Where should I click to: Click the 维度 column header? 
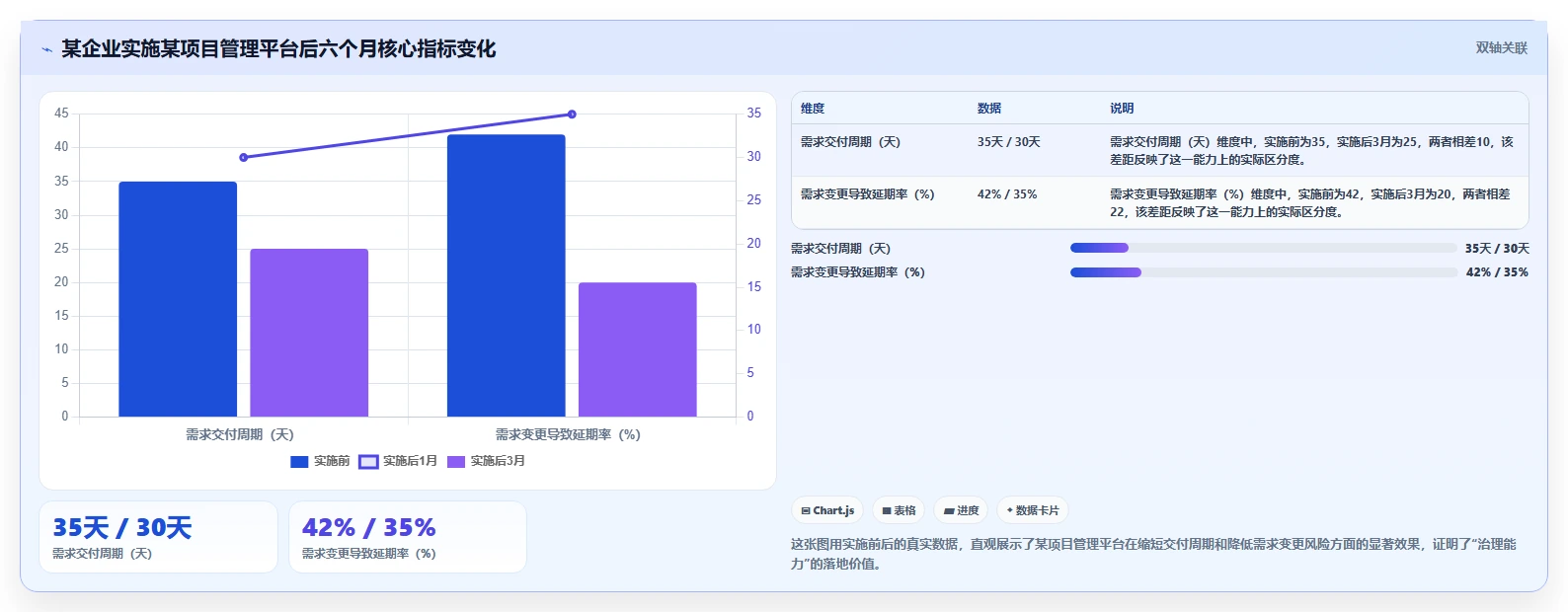pyautogui.click(x=813, y=109)
